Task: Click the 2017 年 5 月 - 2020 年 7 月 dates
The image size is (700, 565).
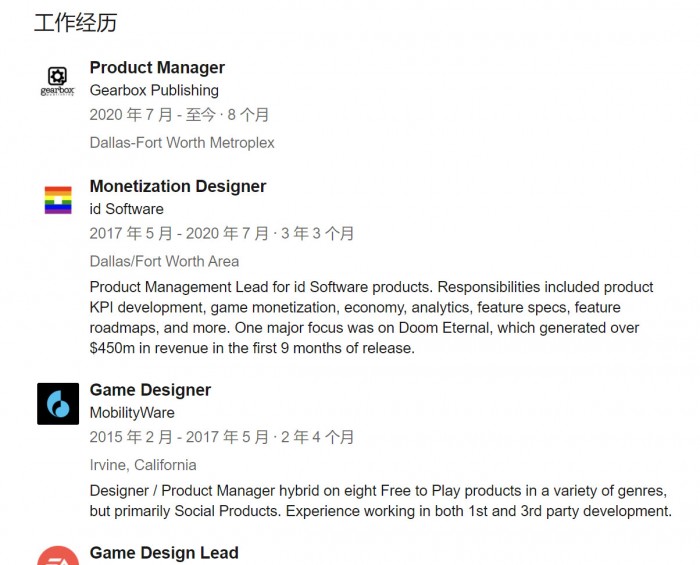Action: click(x=222, y=234)
